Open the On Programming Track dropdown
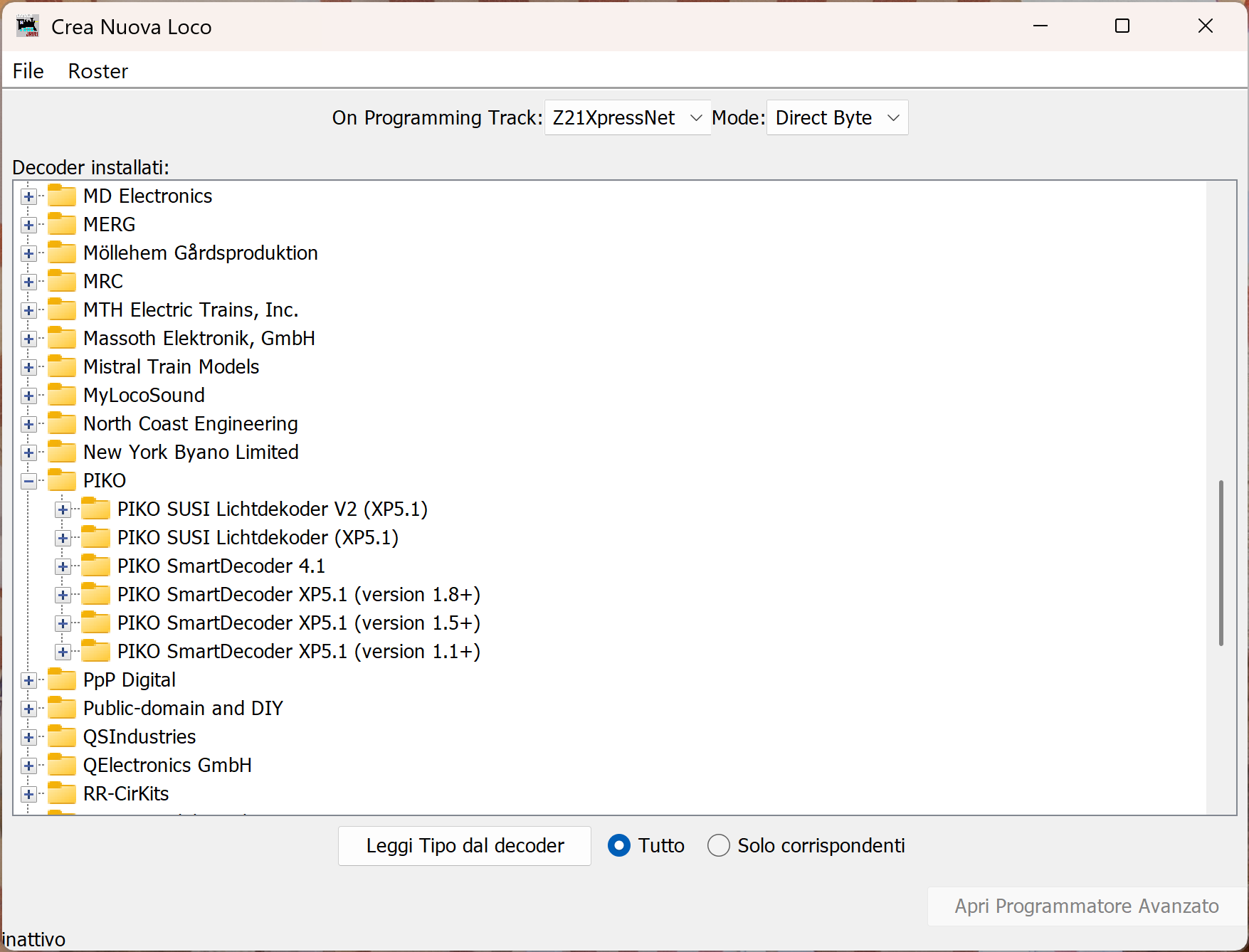 626,117
